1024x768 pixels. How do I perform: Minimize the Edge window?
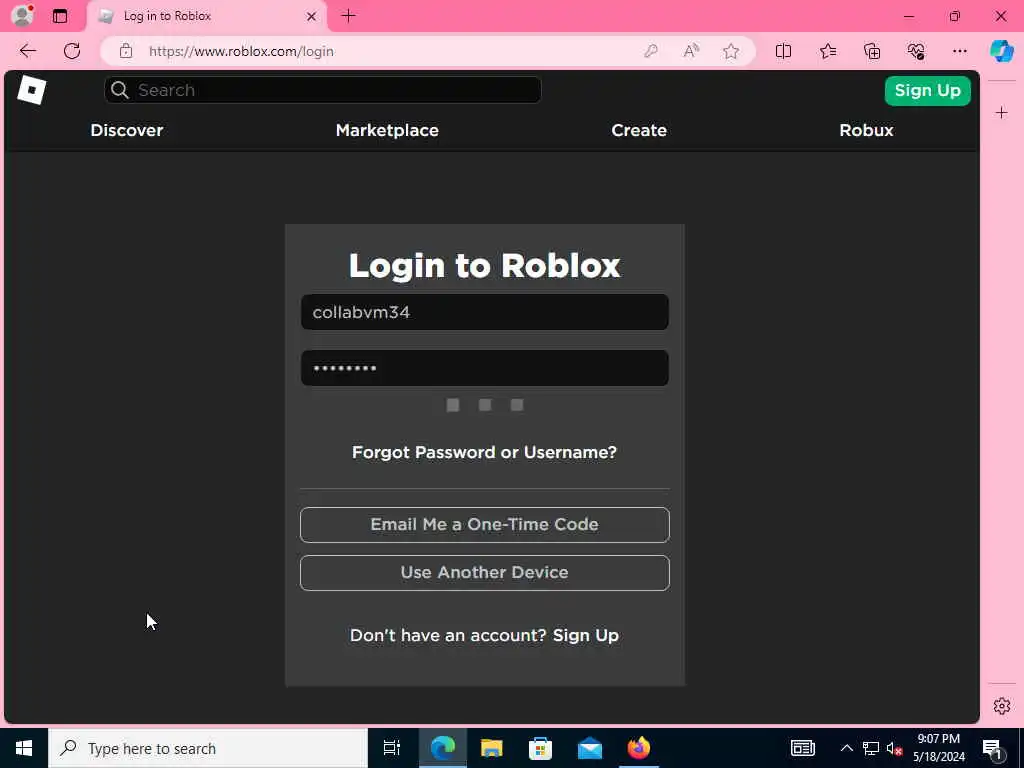pyautogui.click(x=909, y=16)
